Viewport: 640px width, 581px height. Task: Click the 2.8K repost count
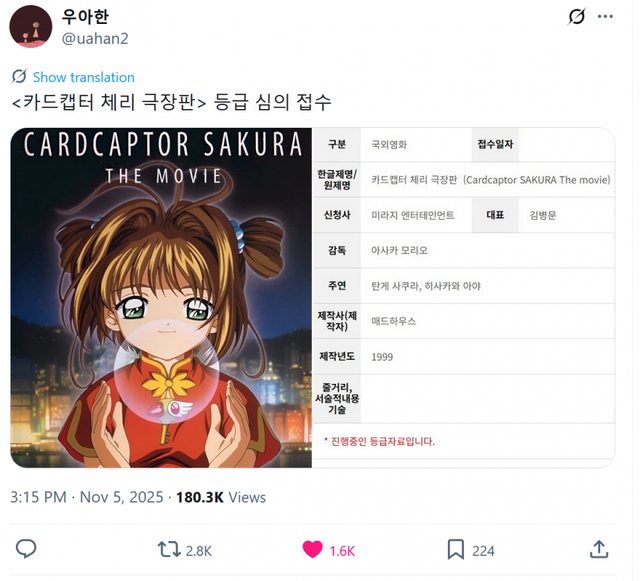tap(199, 551)
